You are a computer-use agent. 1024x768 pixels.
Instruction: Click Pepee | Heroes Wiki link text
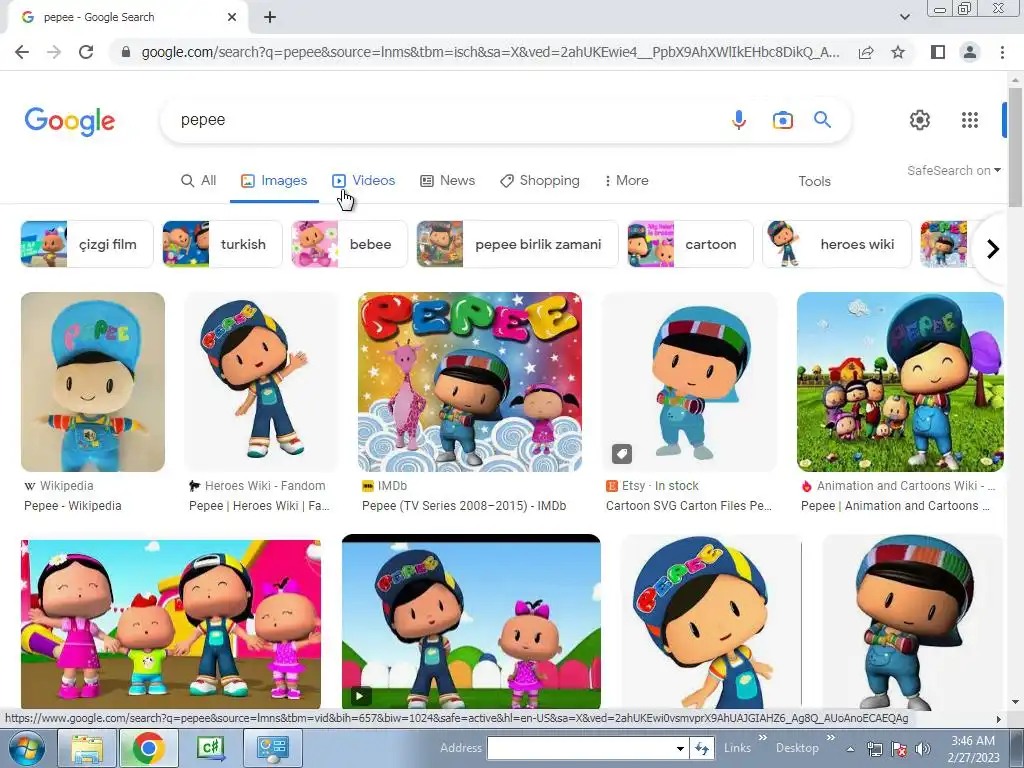259,506
